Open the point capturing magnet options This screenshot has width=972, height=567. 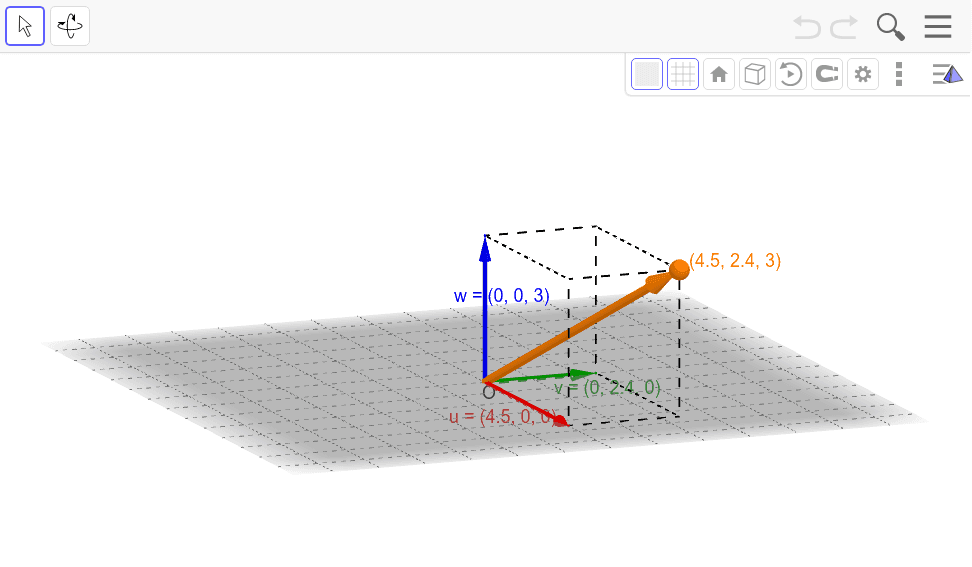click(x=827, y=74)
